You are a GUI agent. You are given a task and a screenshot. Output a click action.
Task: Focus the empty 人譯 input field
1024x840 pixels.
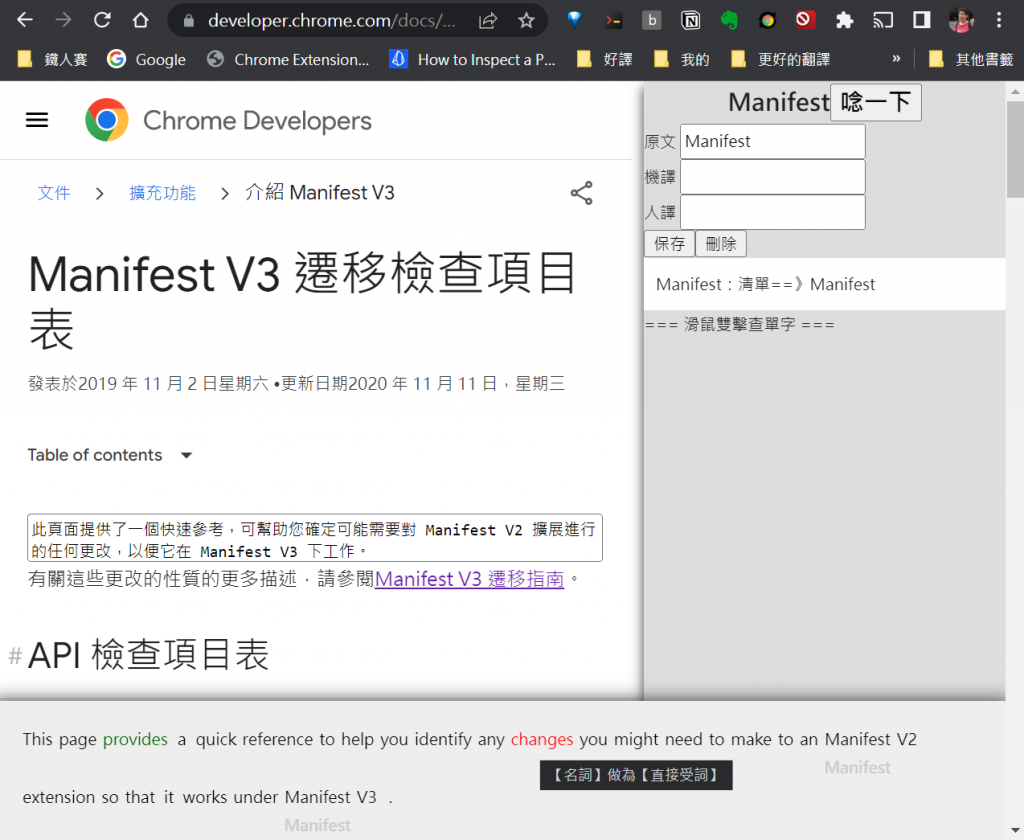773,212
